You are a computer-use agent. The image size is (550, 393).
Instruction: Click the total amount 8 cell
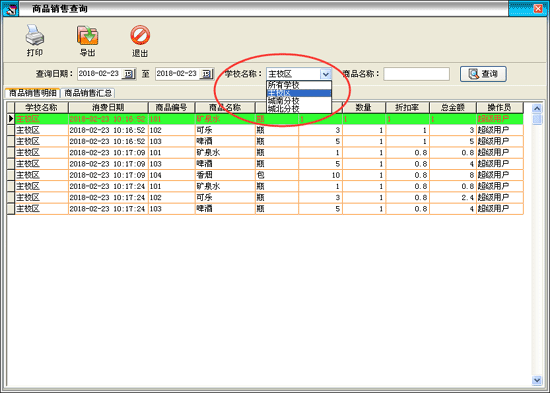coord(453,175)
